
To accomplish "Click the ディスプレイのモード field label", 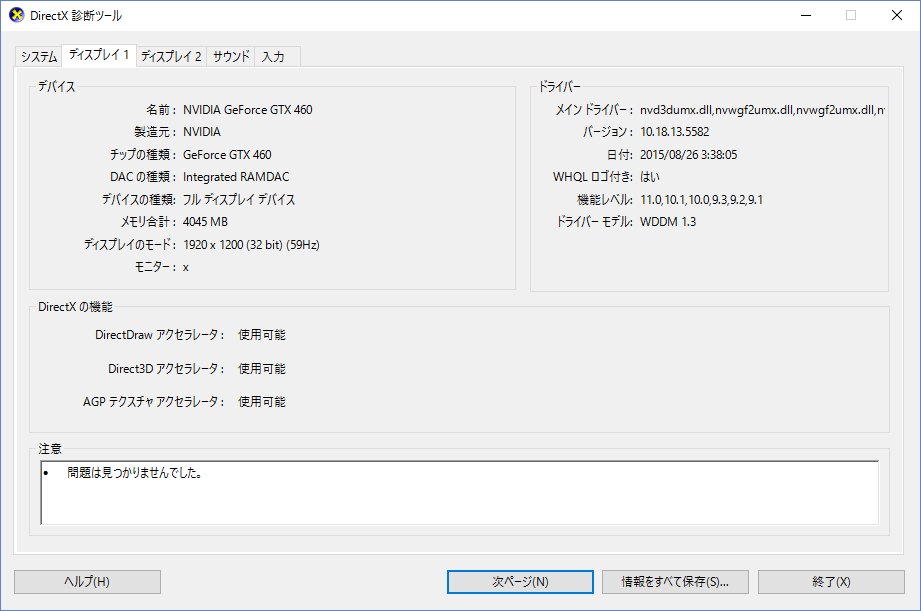I will pyautogui.click(x=130, y=244).
